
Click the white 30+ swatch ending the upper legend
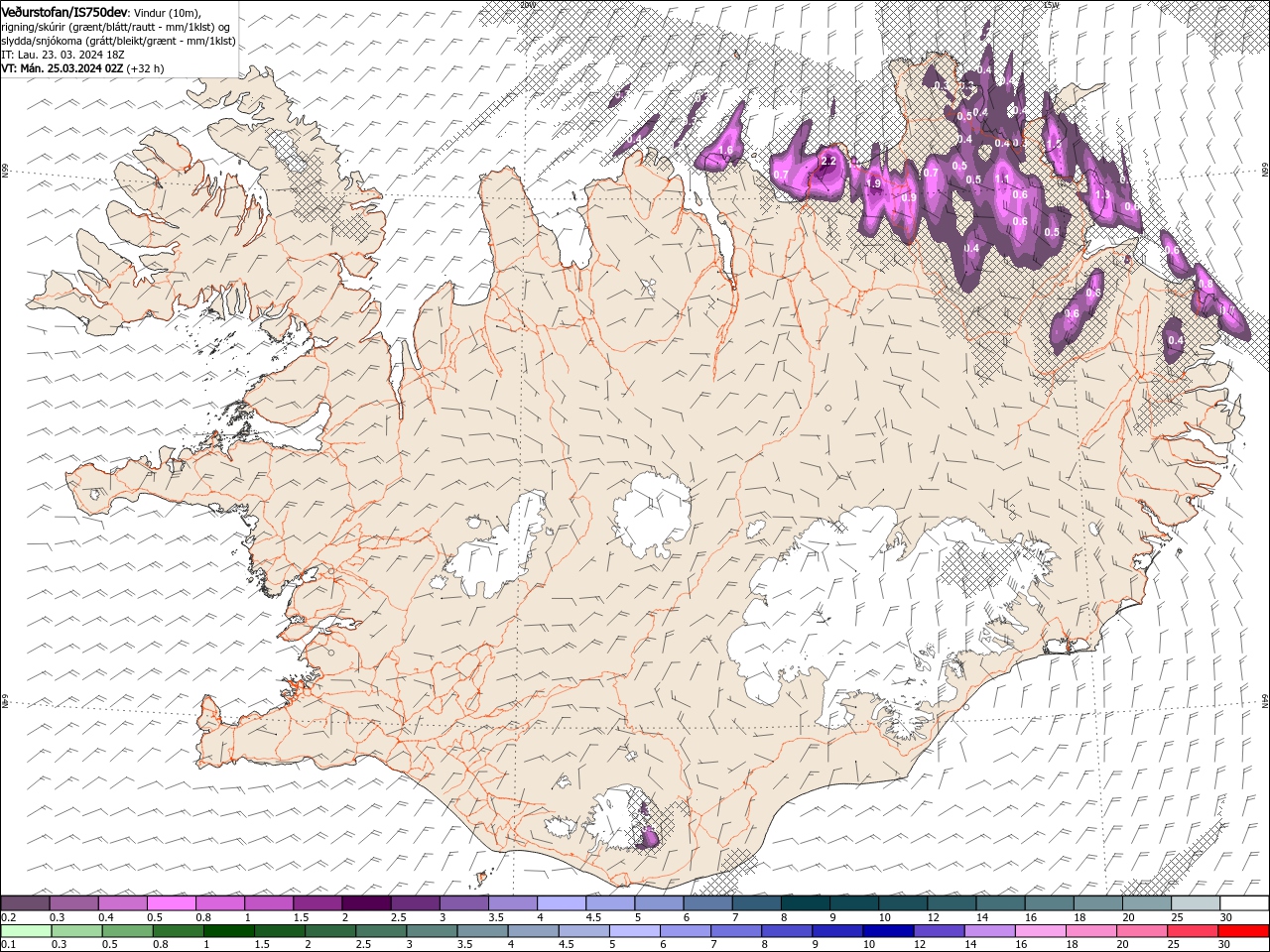1244,903
